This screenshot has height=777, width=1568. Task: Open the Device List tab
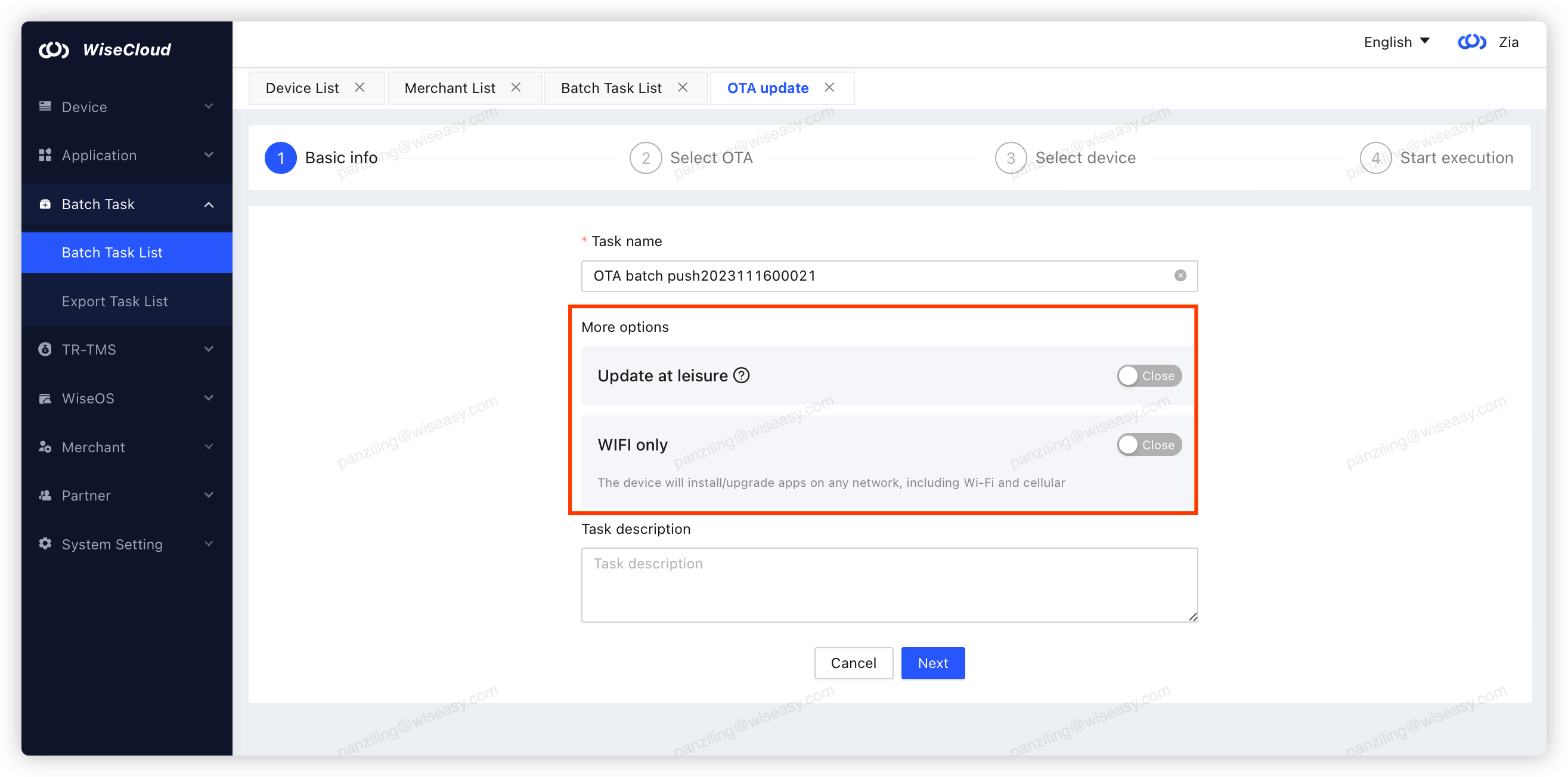pyautogui.click(x=302, y=88)
